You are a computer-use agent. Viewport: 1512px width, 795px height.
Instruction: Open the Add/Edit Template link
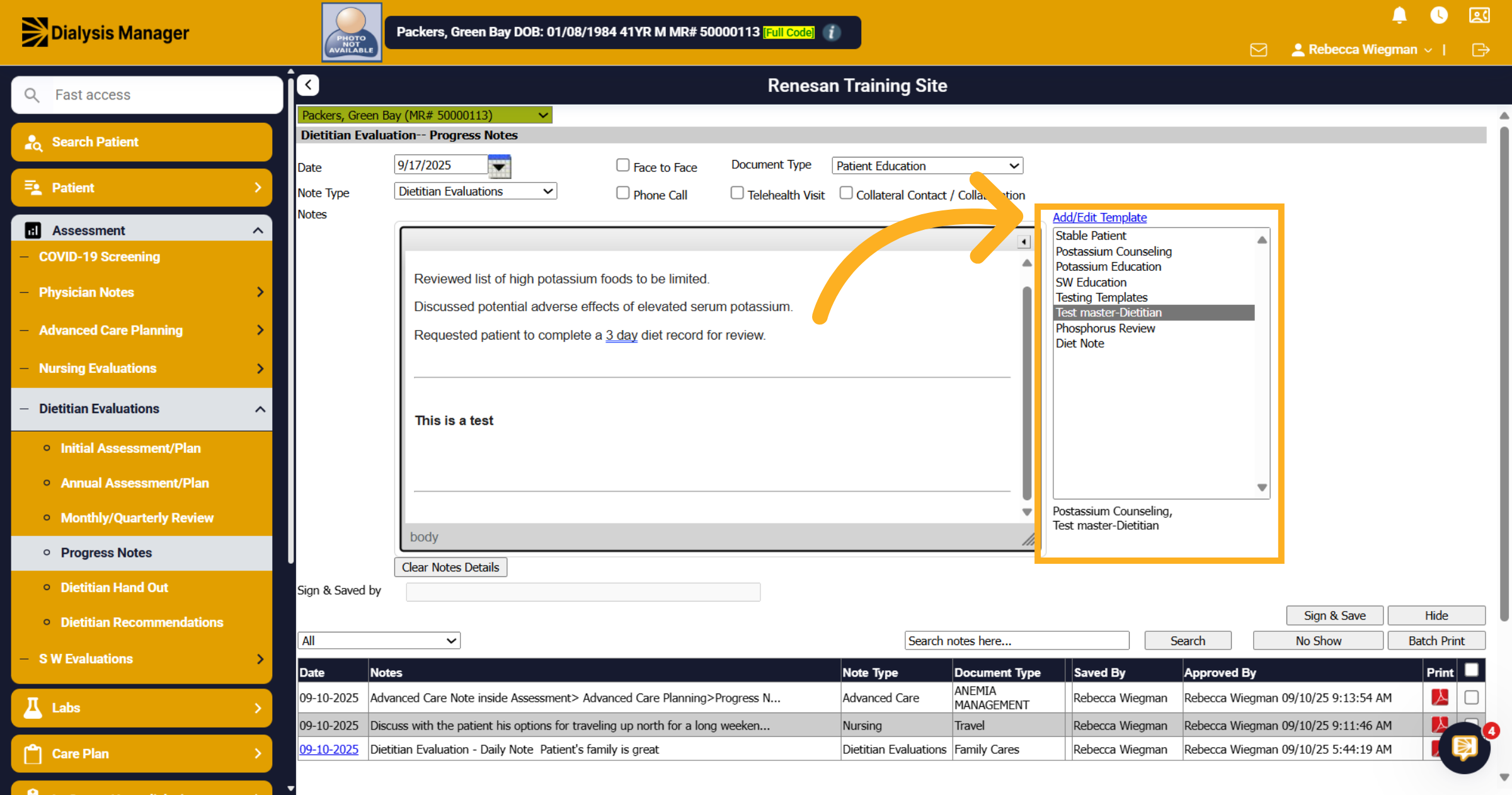tap(1099, 217)
